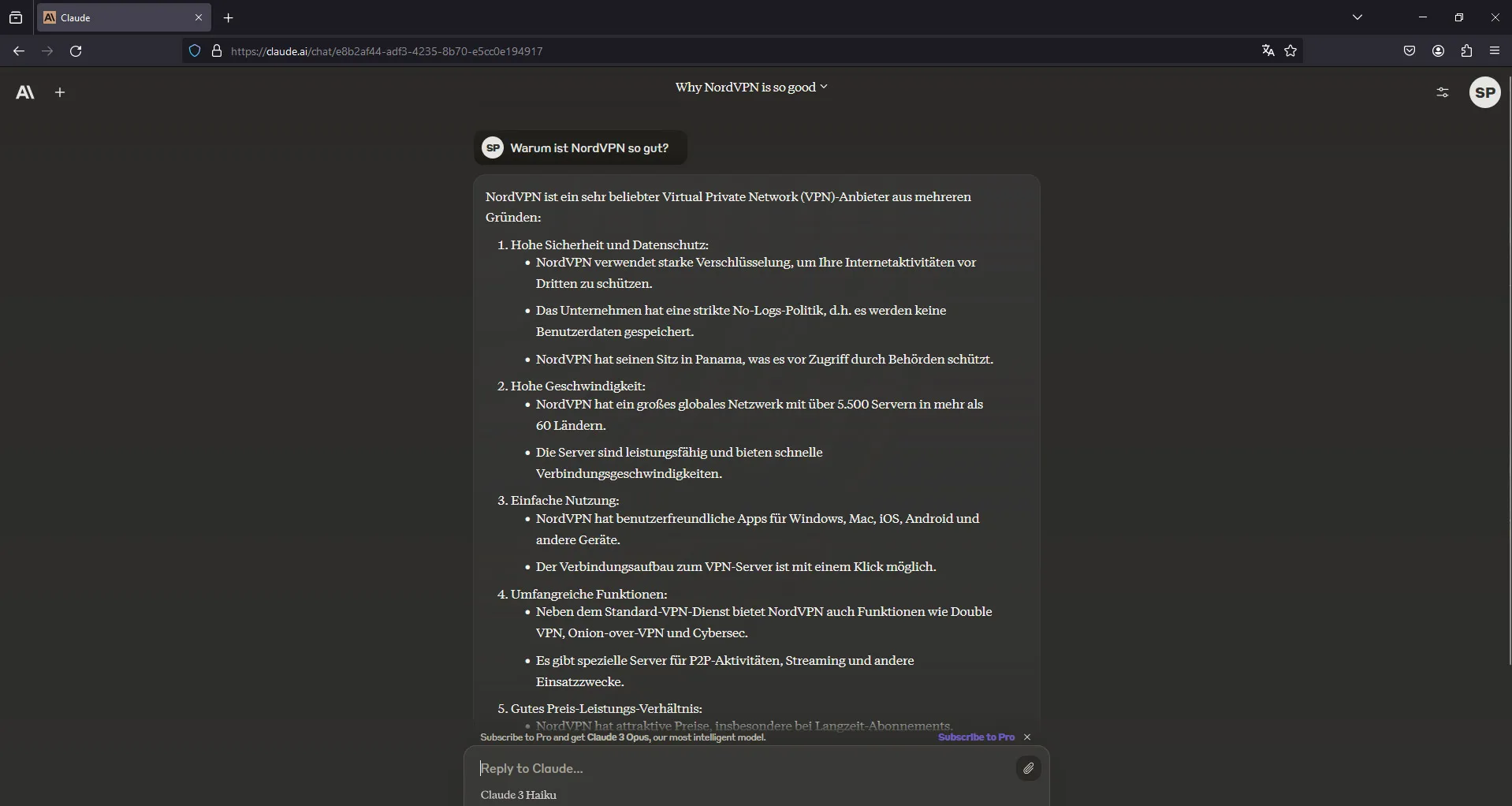View site security padlock info
1512x806 pixels.
(217, 51)
